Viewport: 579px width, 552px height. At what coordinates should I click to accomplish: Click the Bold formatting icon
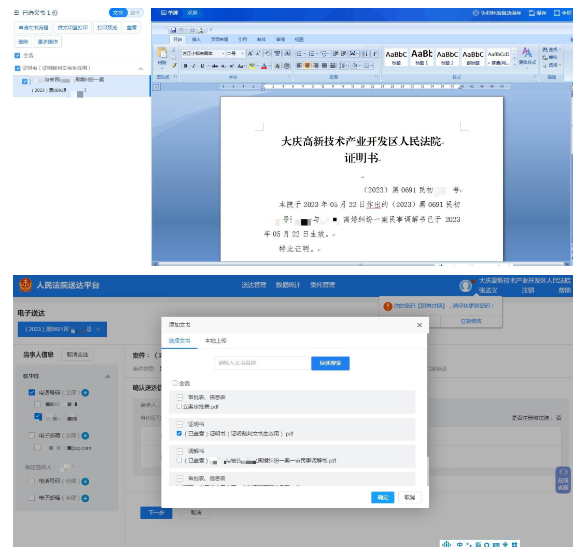[x=185, y=66]
